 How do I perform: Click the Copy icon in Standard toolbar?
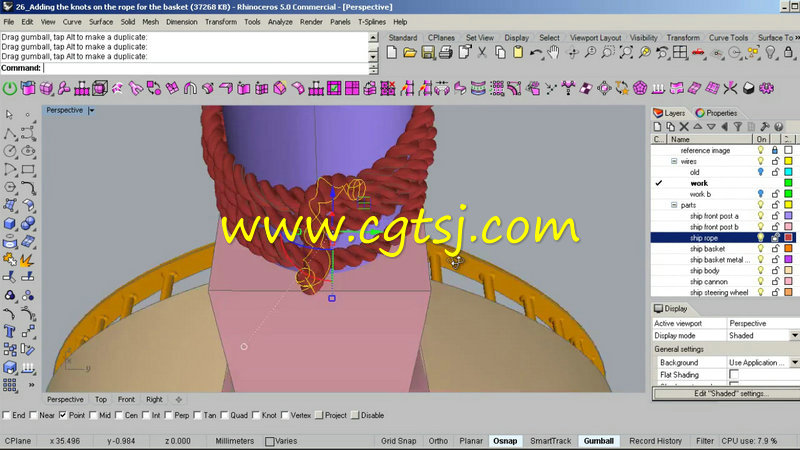[x=501, y=53]
